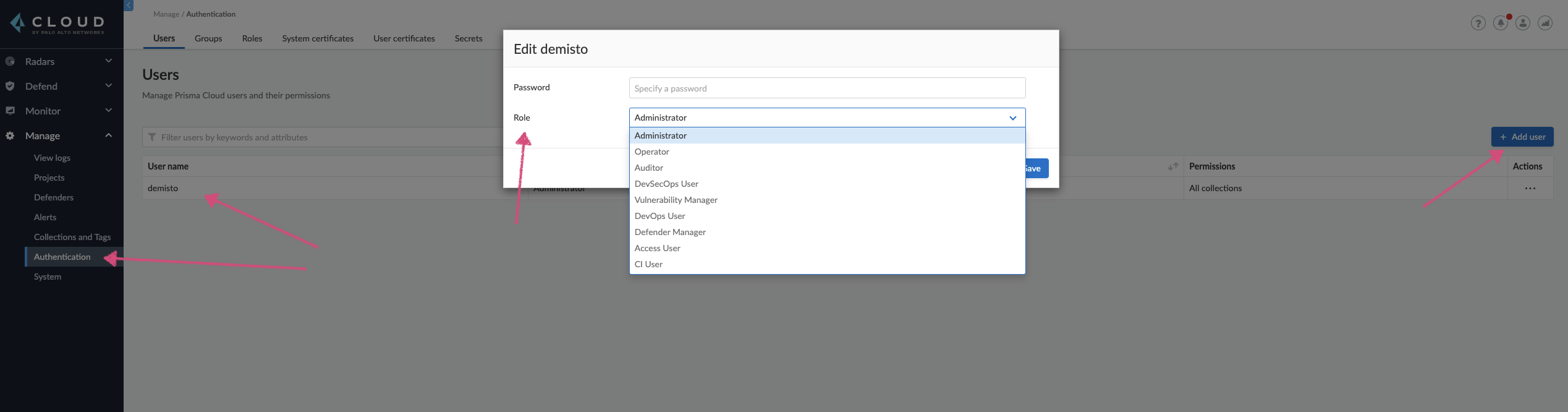Select Vulnerability Manager role option
Screen dimensions: 1568x412
[827, 200]
